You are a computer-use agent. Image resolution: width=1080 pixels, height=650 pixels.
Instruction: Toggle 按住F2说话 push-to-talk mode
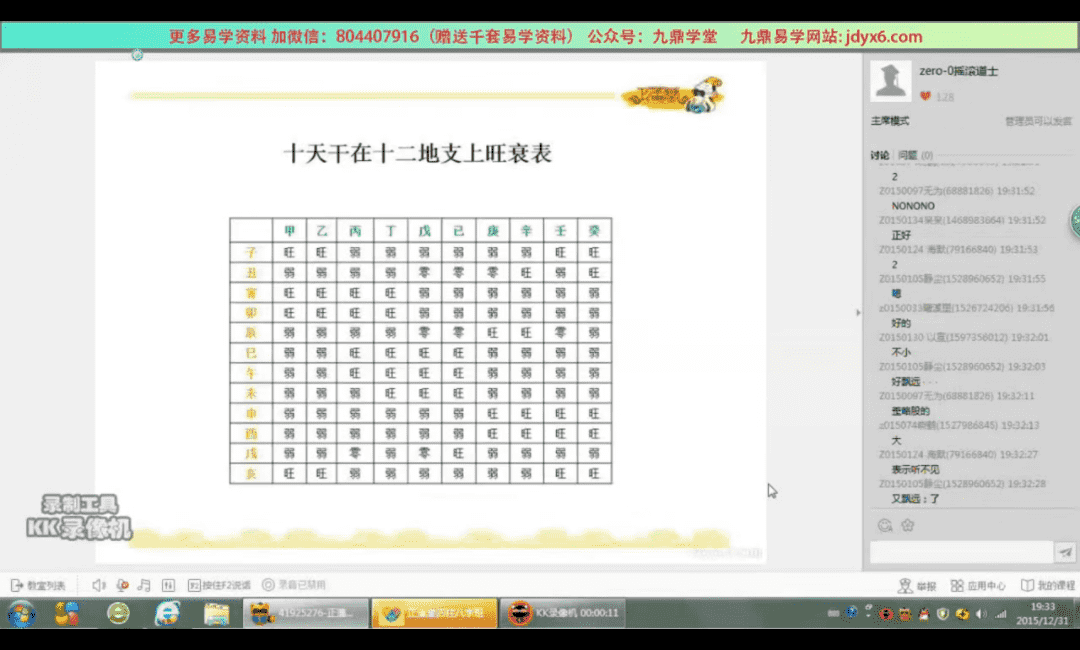tap(218, 585)
